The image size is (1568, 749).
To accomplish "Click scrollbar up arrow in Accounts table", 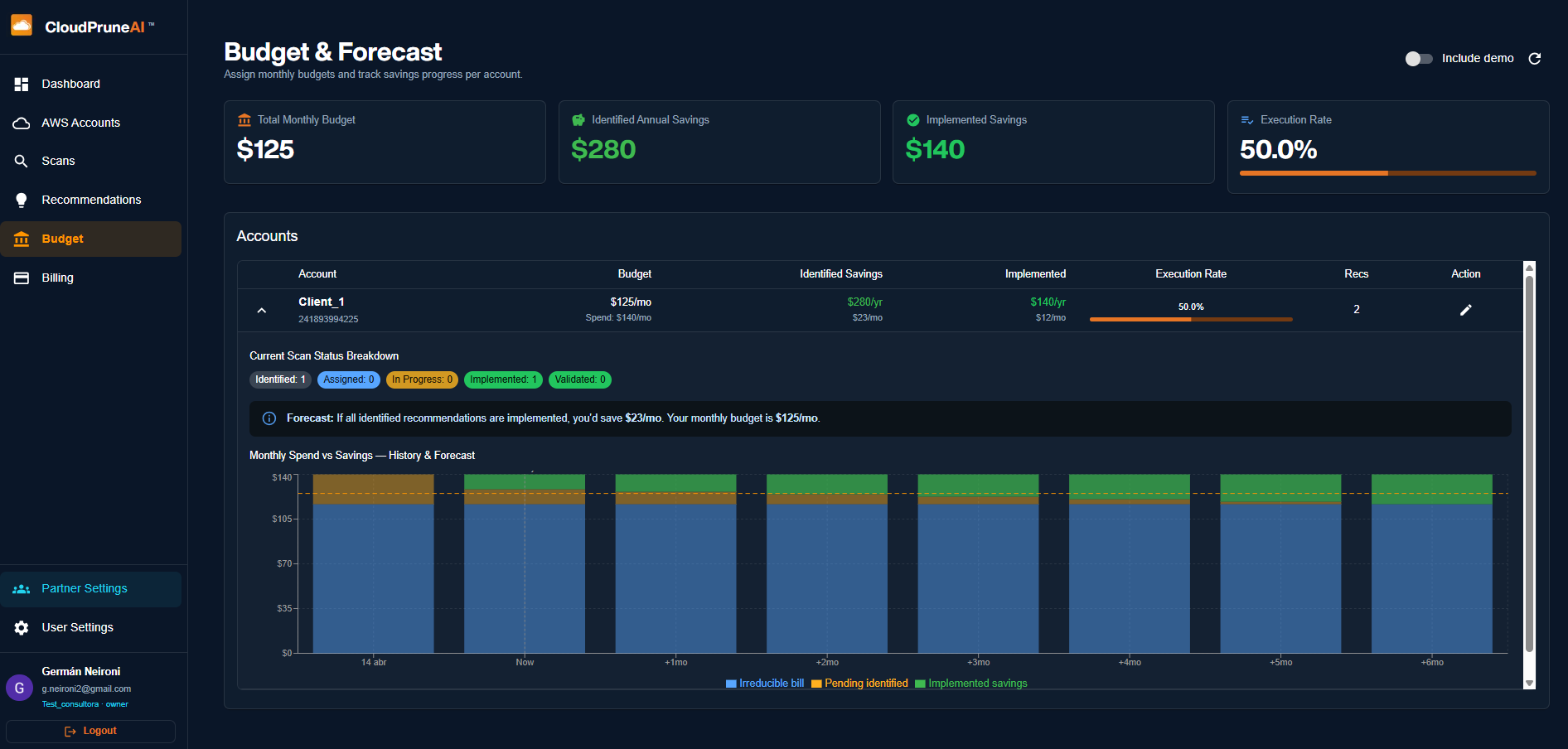I will pos(1530,268).
